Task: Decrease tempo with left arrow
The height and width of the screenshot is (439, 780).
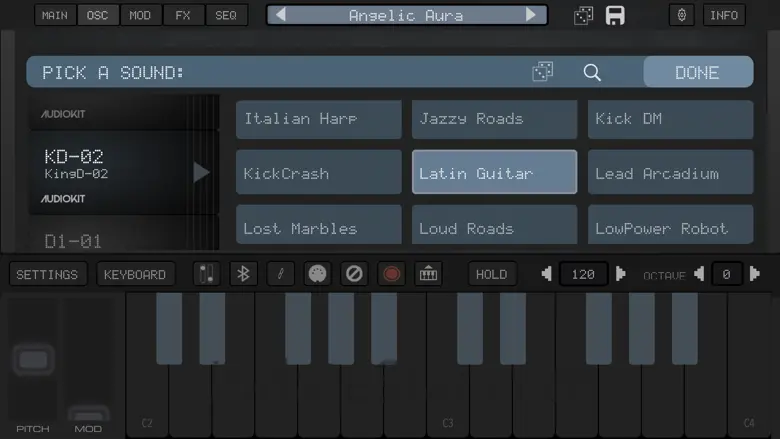Action: coord(547,274)
